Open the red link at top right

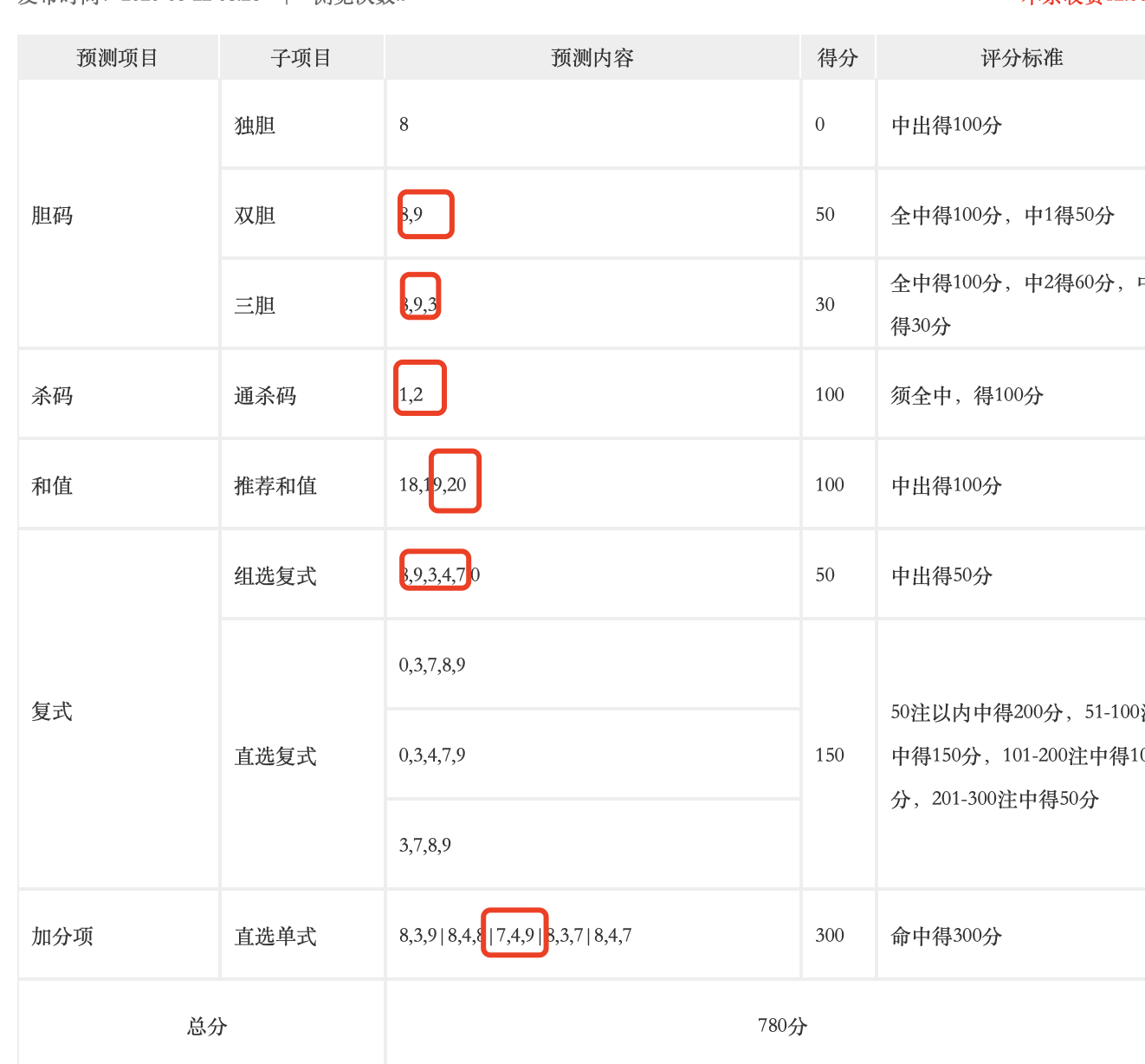1083,3
